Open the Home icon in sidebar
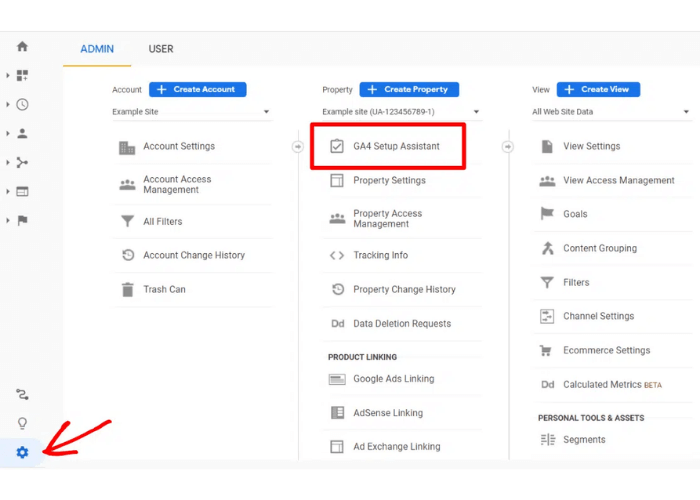 tap(22, 46)
